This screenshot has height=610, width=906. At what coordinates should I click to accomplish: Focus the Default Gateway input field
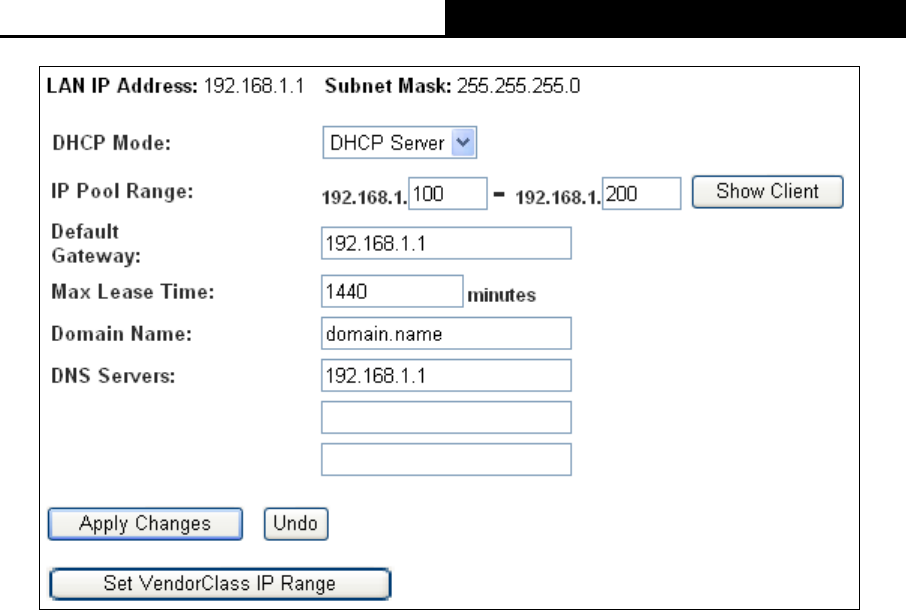click(x=446, y=243)
